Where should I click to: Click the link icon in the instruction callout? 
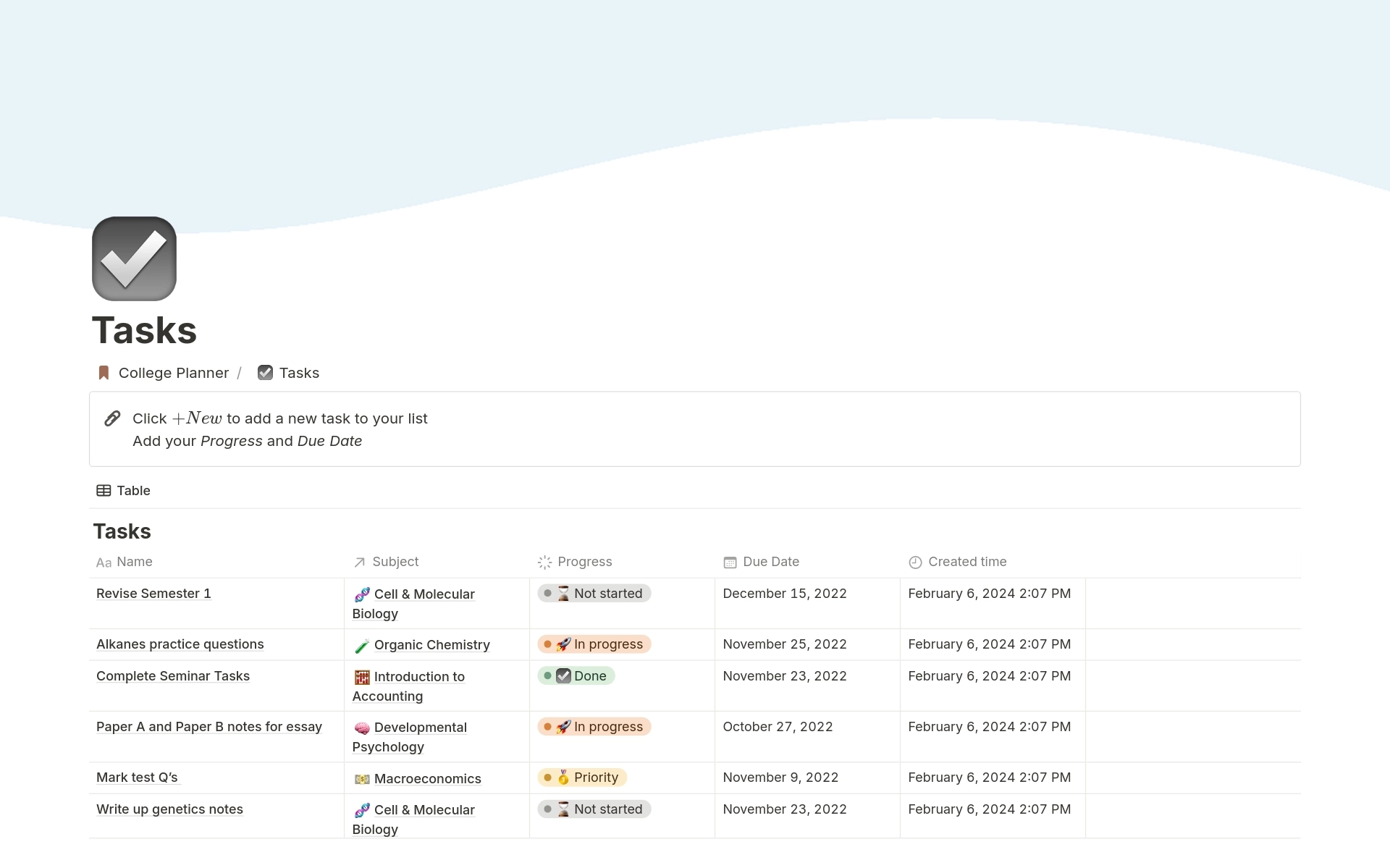[113, 418]
